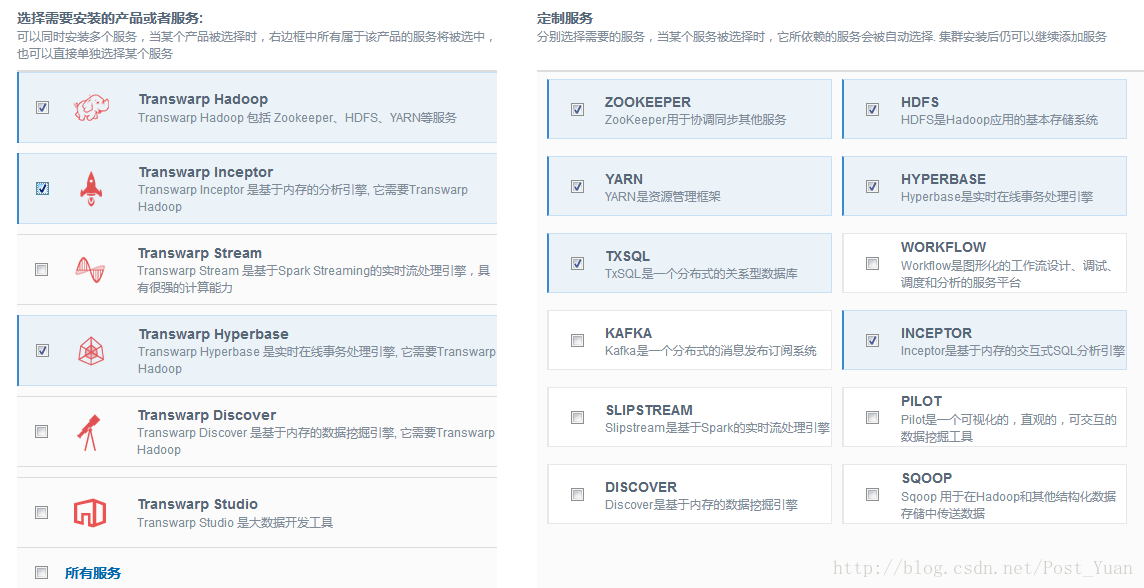Uncheck the TXSQL service checkbox

(x=577, y=263)
